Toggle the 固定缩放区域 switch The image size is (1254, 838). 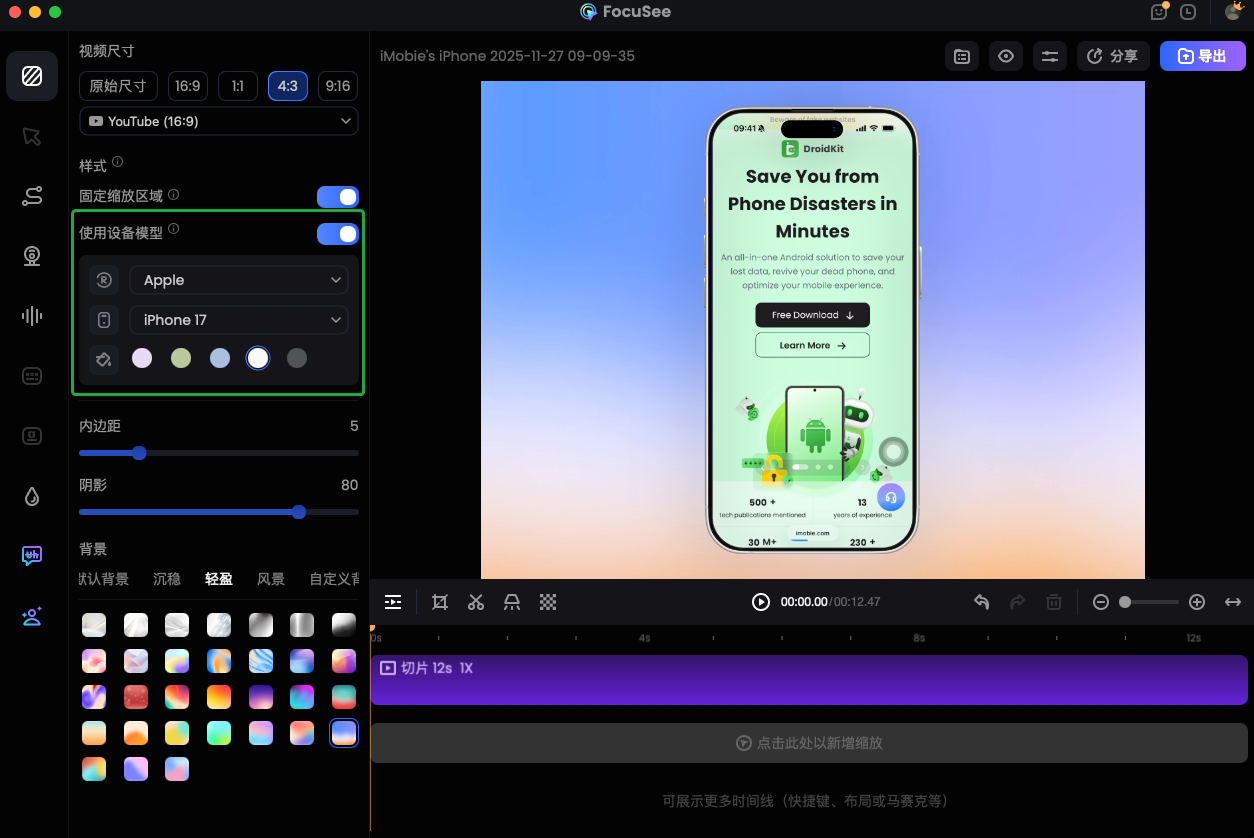(x=337, y=196)
